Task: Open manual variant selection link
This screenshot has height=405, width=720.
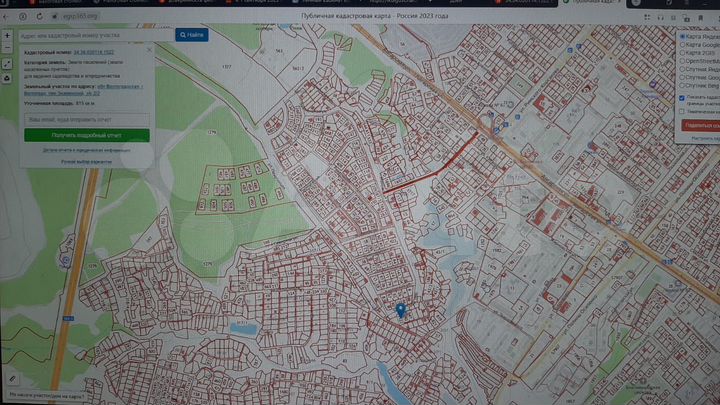Action: (87, 162)
